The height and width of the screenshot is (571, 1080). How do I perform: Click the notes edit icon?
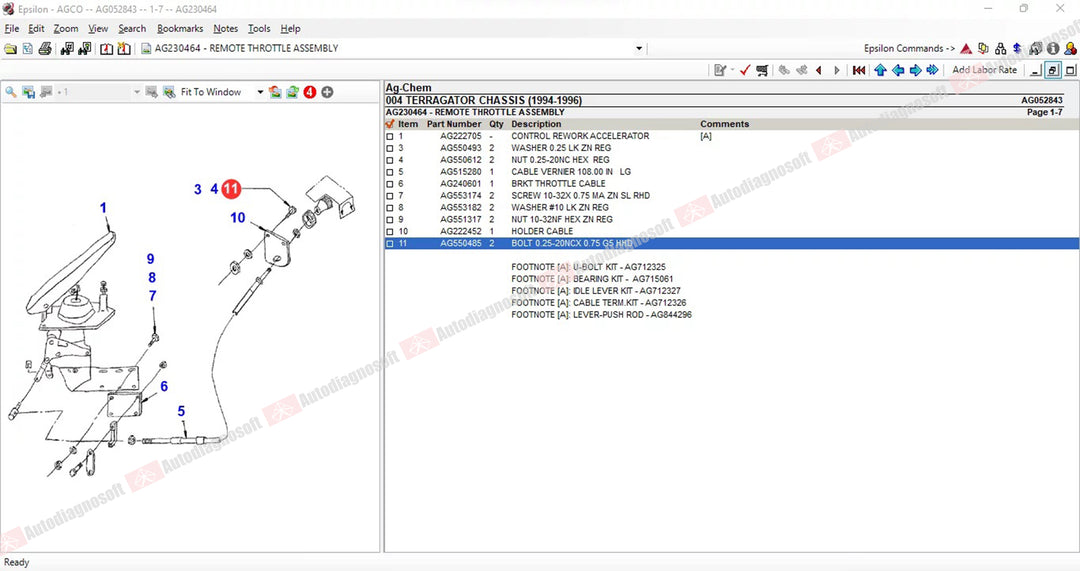(720, 70)
